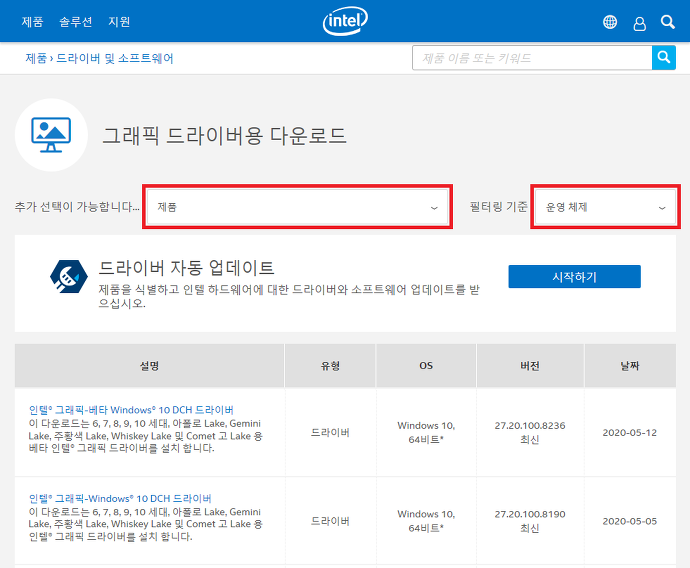Image resolution: width=690 pixels, height=568 pixels.
Task: Click the 시작하기 button
Action: pyautogui.click(x=574, y=277)
